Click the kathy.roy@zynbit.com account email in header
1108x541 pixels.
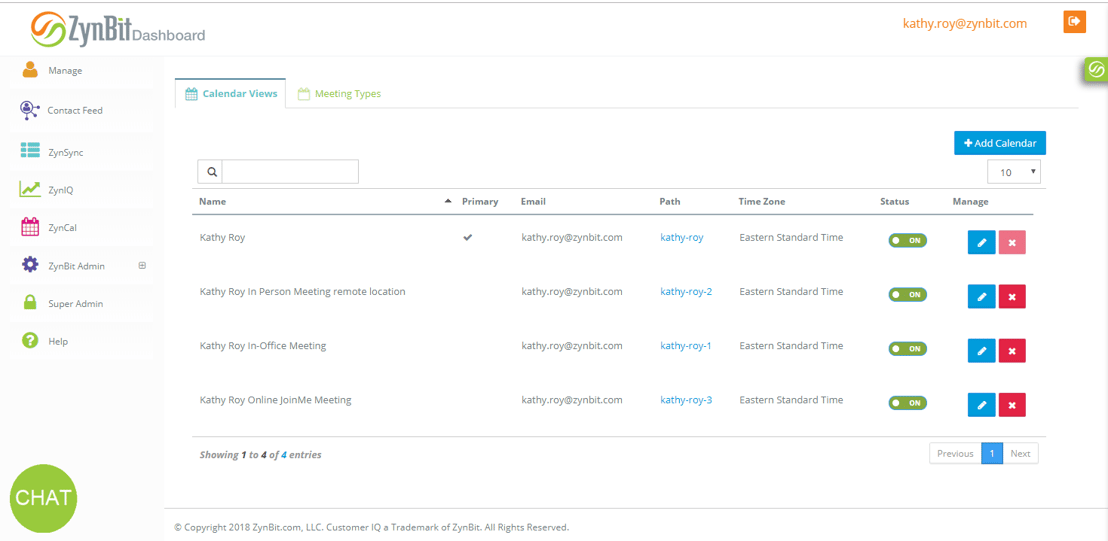tap(965, 23)
